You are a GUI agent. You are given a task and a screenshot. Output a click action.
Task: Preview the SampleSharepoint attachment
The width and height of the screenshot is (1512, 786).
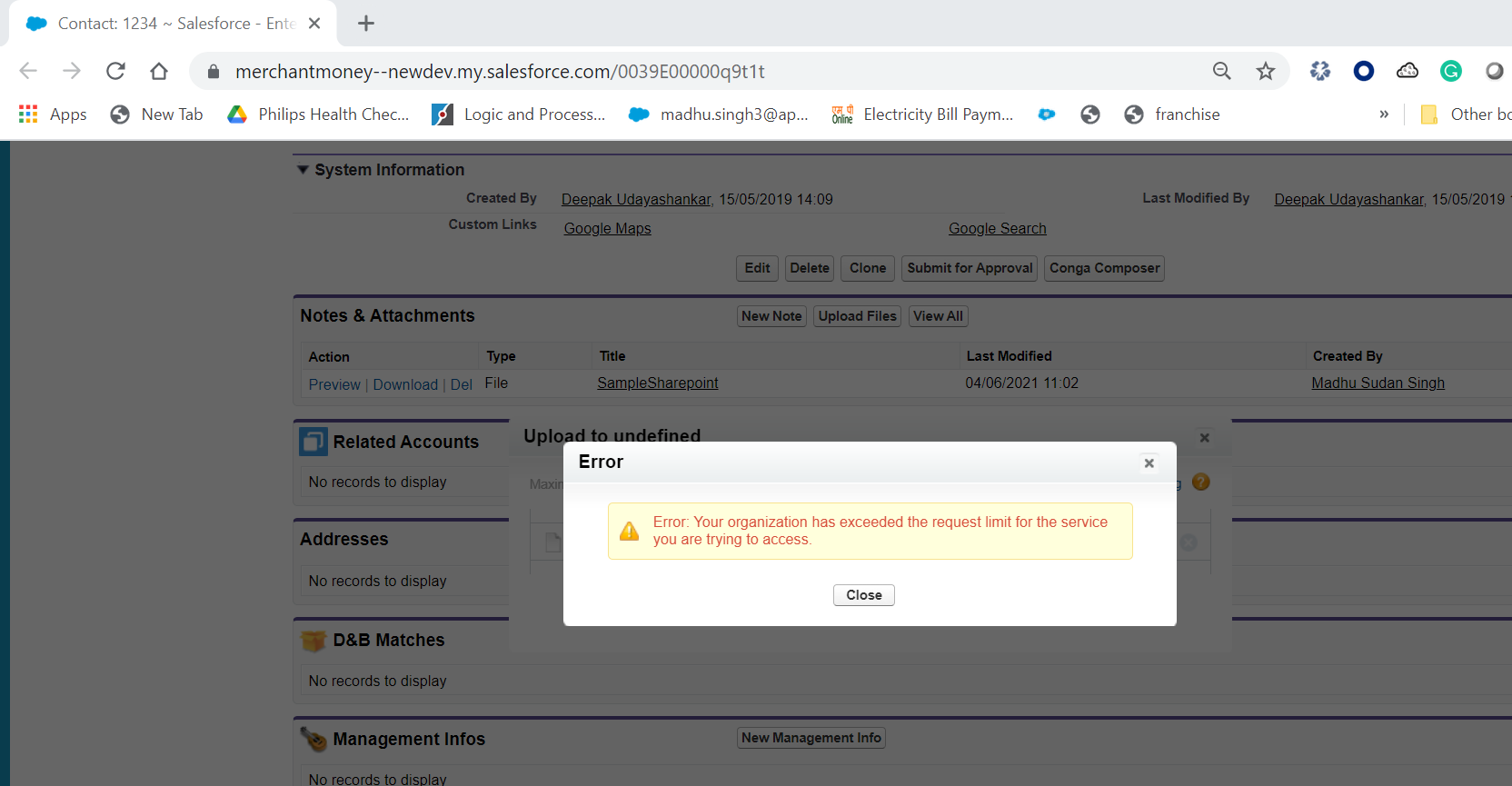(x=334, y=385)
